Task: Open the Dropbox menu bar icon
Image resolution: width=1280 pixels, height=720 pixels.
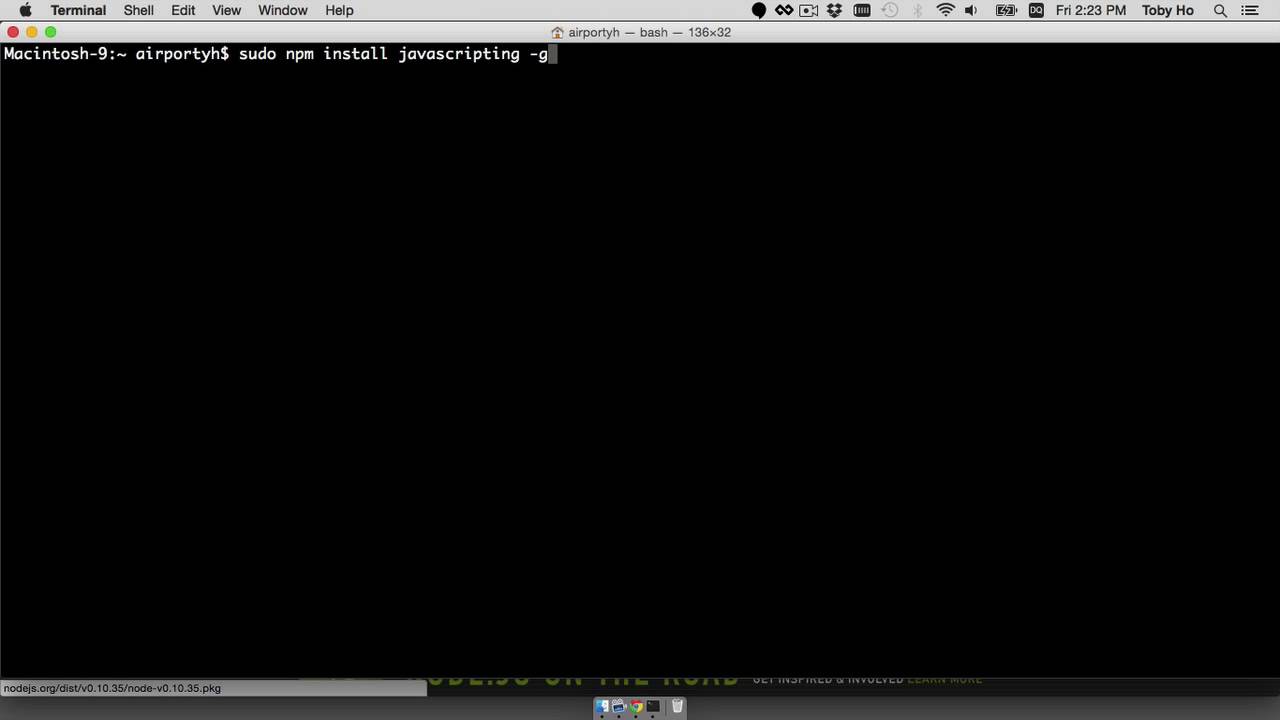Action: (834, 10)
